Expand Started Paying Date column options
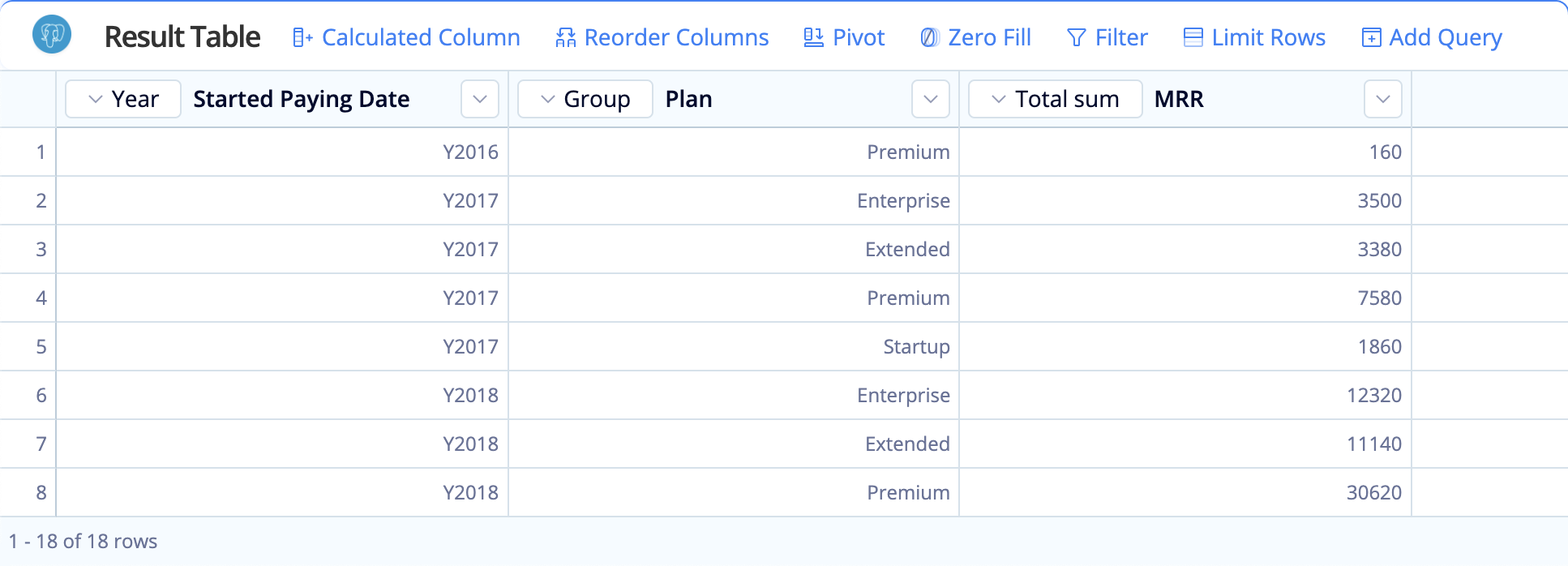This screenshot has height=566, width=1568. pos(480,99)
